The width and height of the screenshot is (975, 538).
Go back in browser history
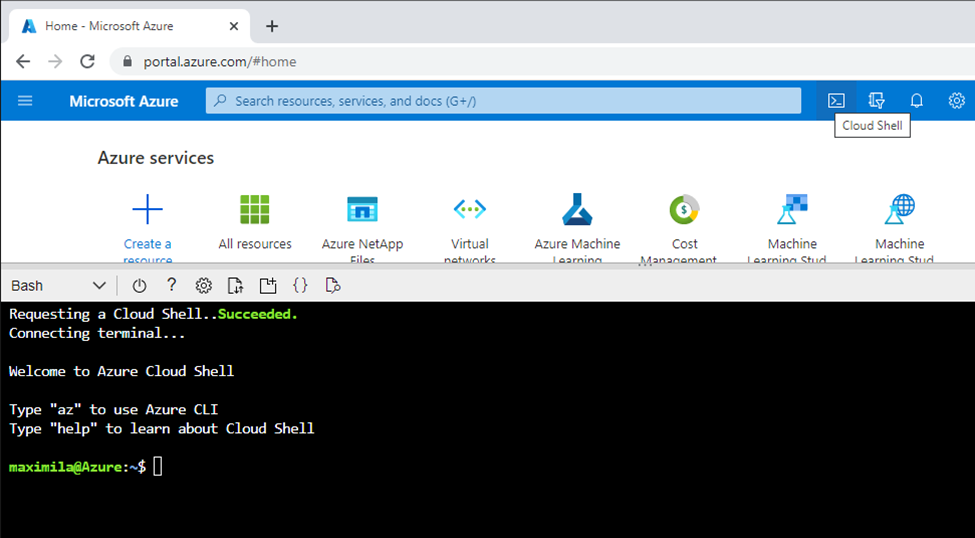[x=23, y=61]
